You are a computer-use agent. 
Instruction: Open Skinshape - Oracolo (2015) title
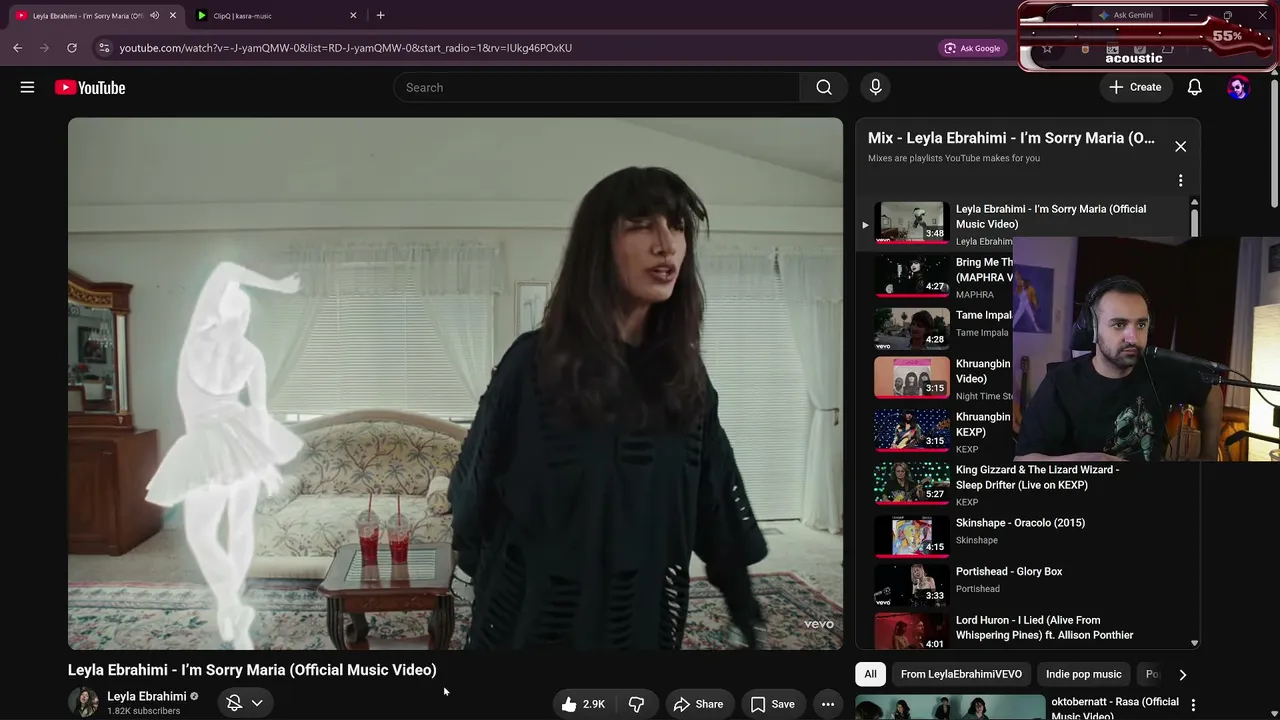[1020, 523]
